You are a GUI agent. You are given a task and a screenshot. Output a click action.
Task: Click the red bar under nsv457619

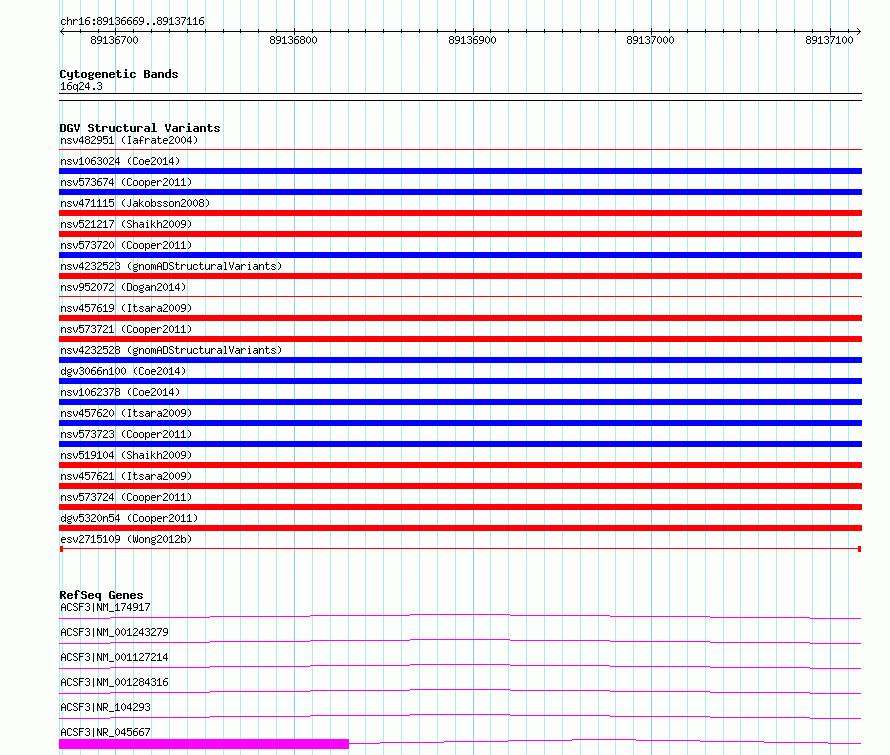pos(460,318)
